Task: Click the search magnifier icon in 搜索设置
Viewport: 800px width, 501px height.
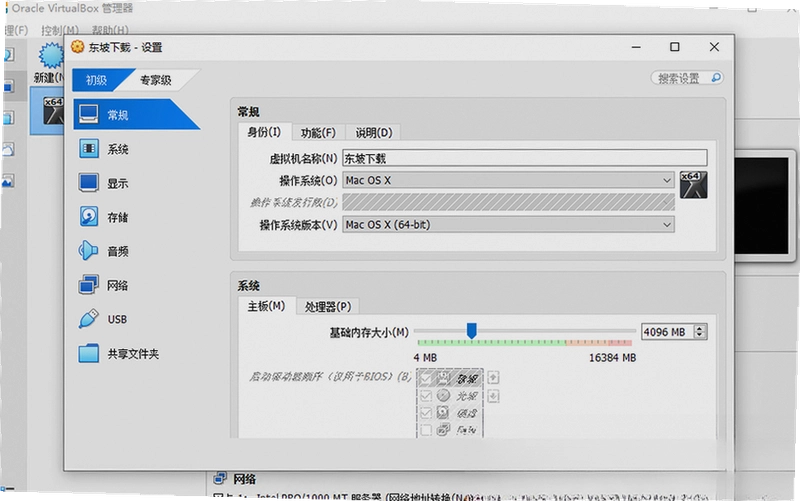Action: (x=716, y=78)
